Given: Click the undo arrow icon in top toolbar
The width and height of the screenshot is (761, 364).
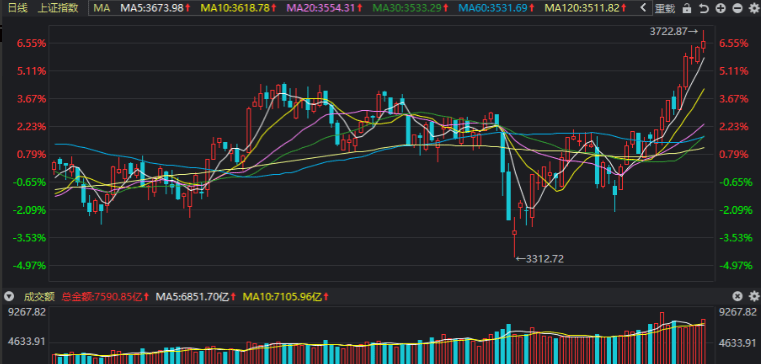Looking at the screenshot, I should [x=703, y=8].
